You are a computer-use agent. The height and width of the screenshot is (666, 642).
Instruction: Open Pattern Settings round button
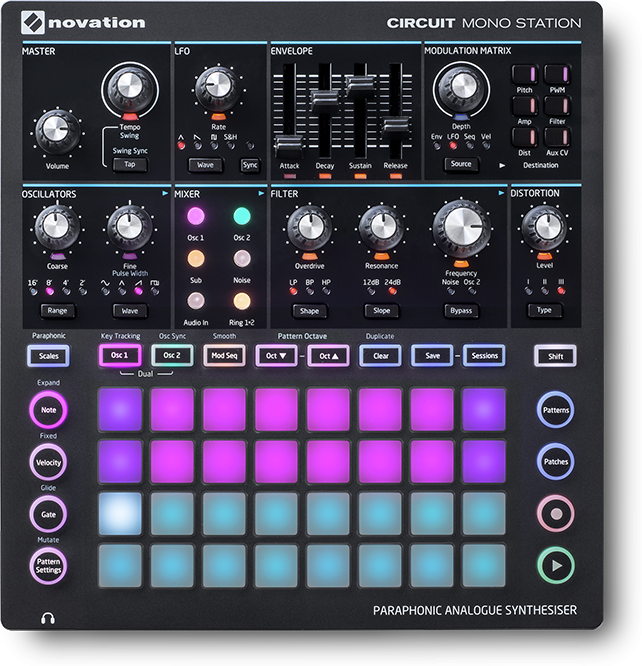tap(48, 566)
